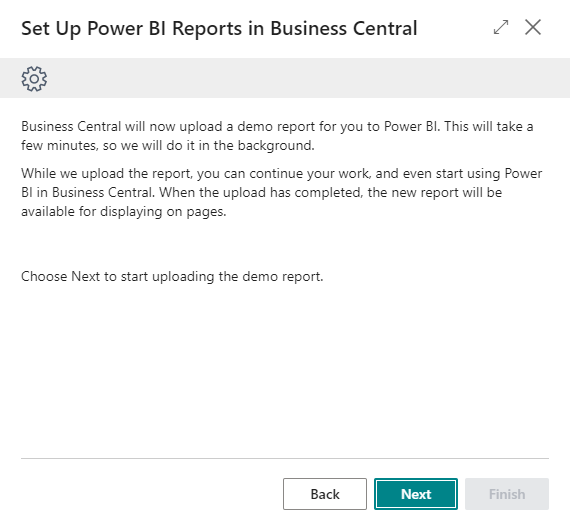Click paragraph starting 'While we upload the report'
This screenshot has width=570, height=530.
[x=281, y=192]
